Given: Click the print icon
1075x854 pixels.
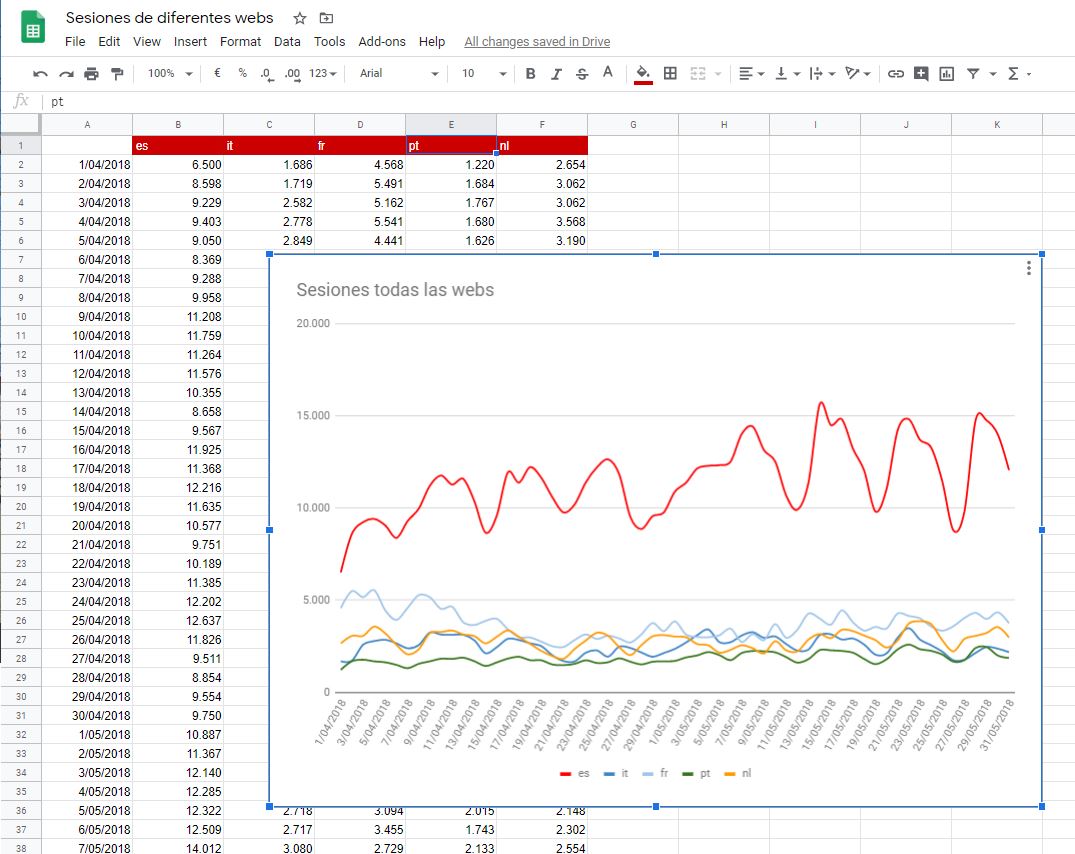Looking at the screenshot, I should tap(92, 74).
